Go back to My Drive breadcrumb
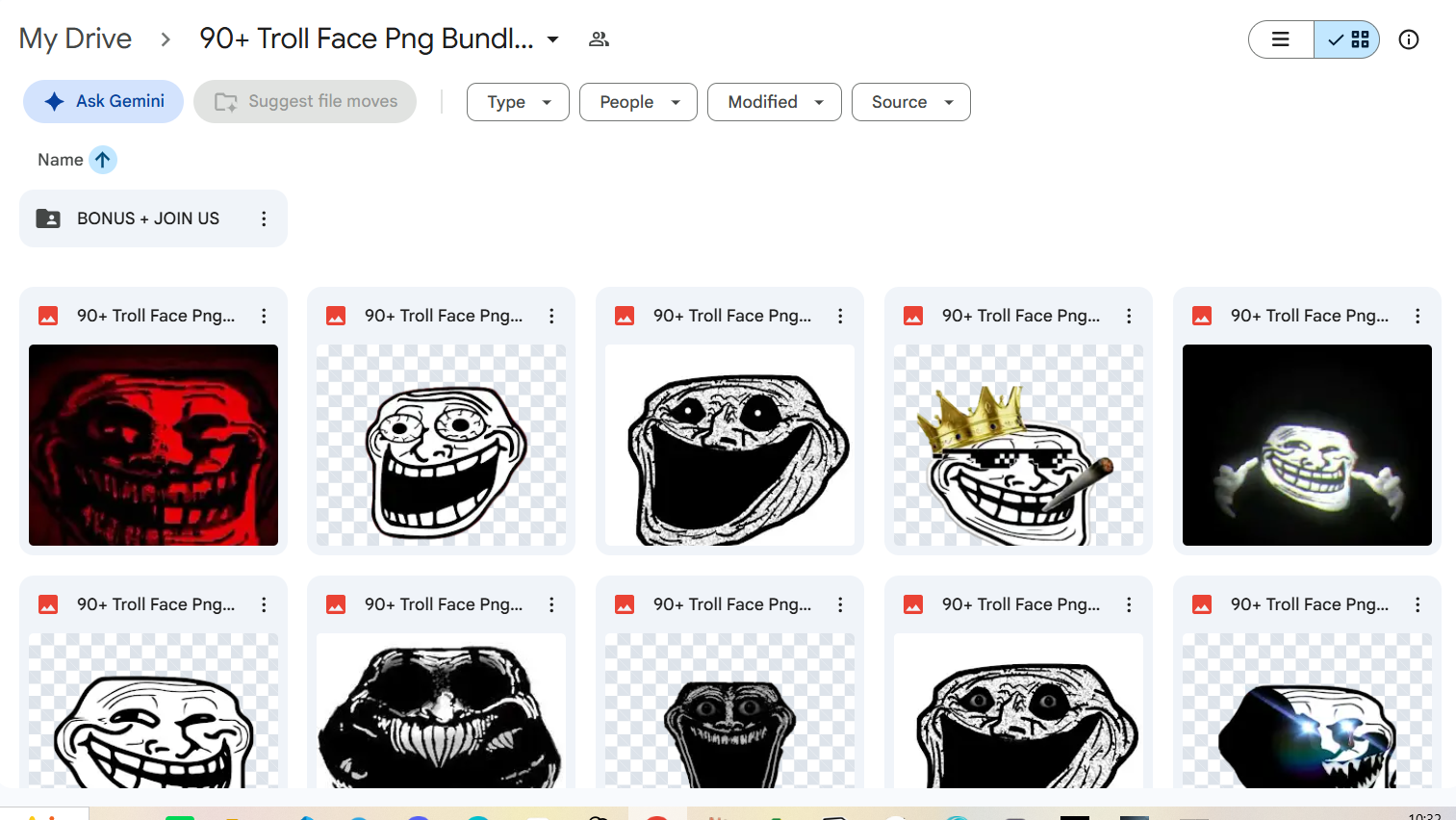 [x=75, y=38]
